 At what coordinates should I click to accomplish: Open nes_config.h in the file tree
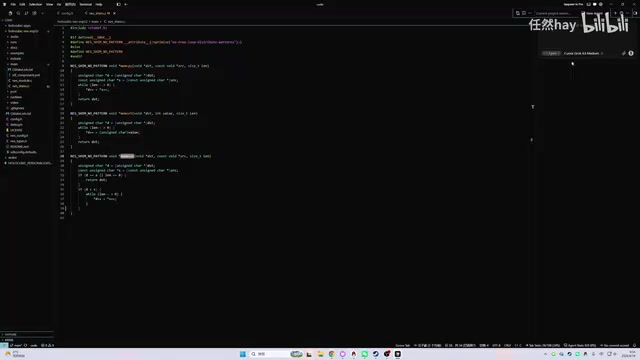coord(19,136)
